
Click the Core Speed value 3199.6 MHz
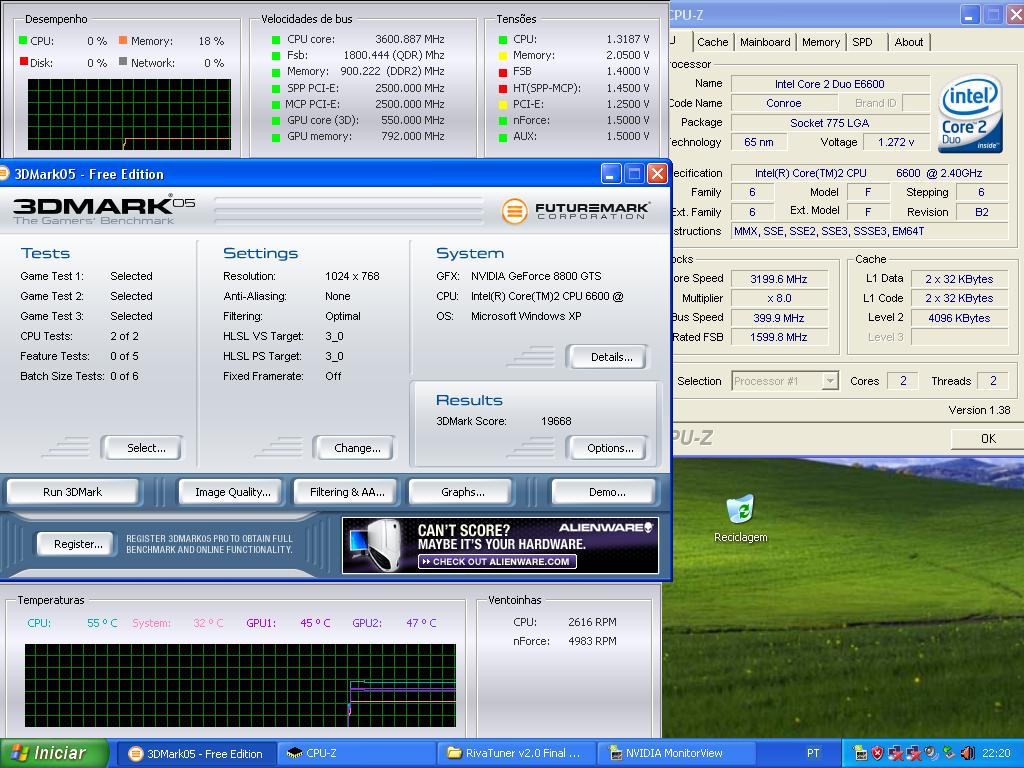tap(778, 279)
